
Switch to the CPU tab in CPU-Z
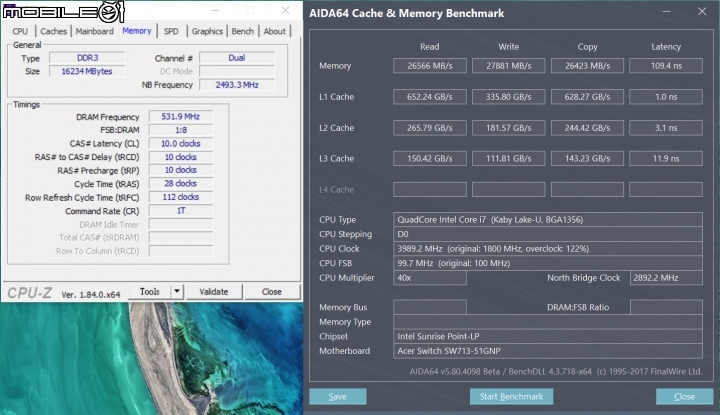click(x=20, y=31)
